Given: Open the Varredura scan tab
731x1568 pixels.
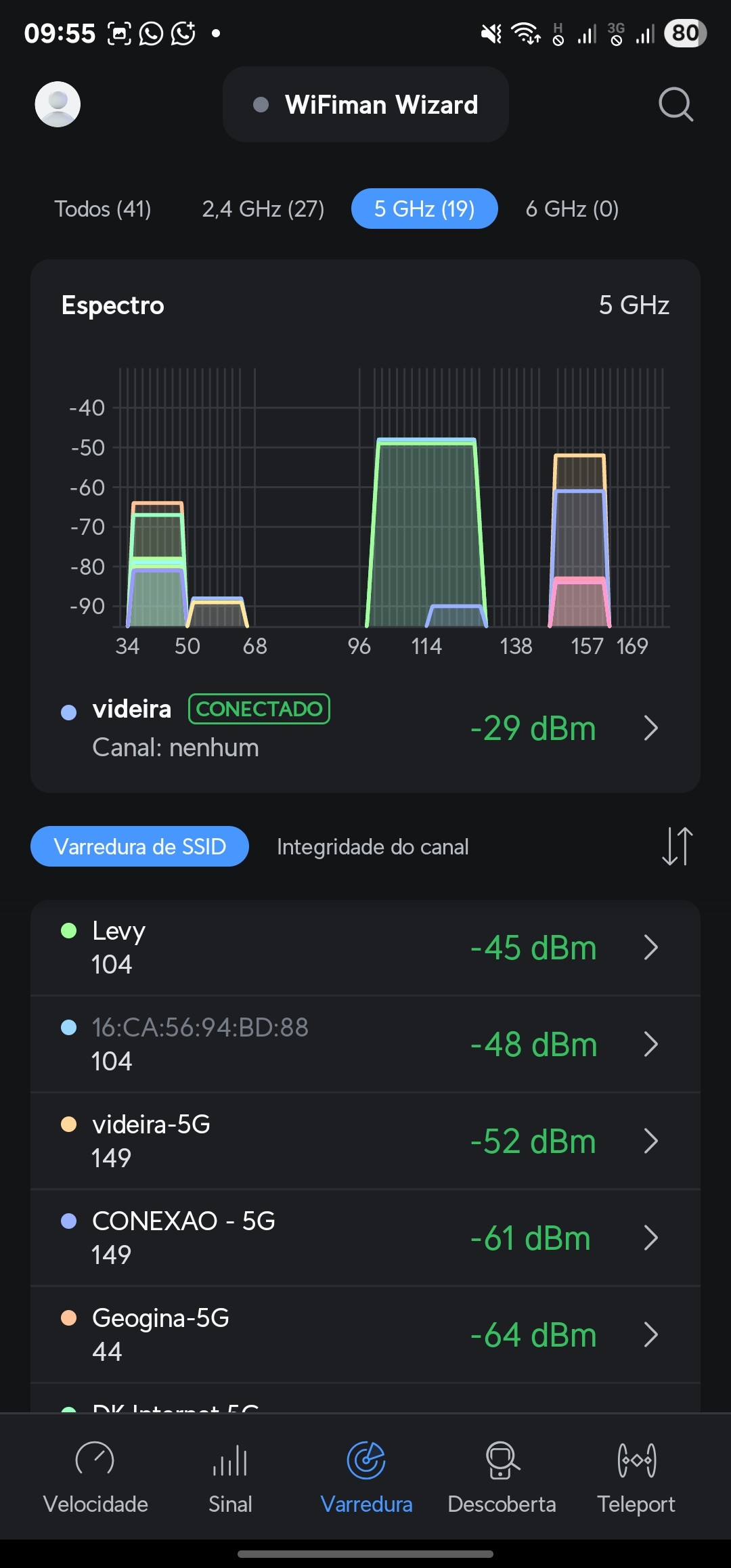Looking at the screenshot, I should point(366,1476).
